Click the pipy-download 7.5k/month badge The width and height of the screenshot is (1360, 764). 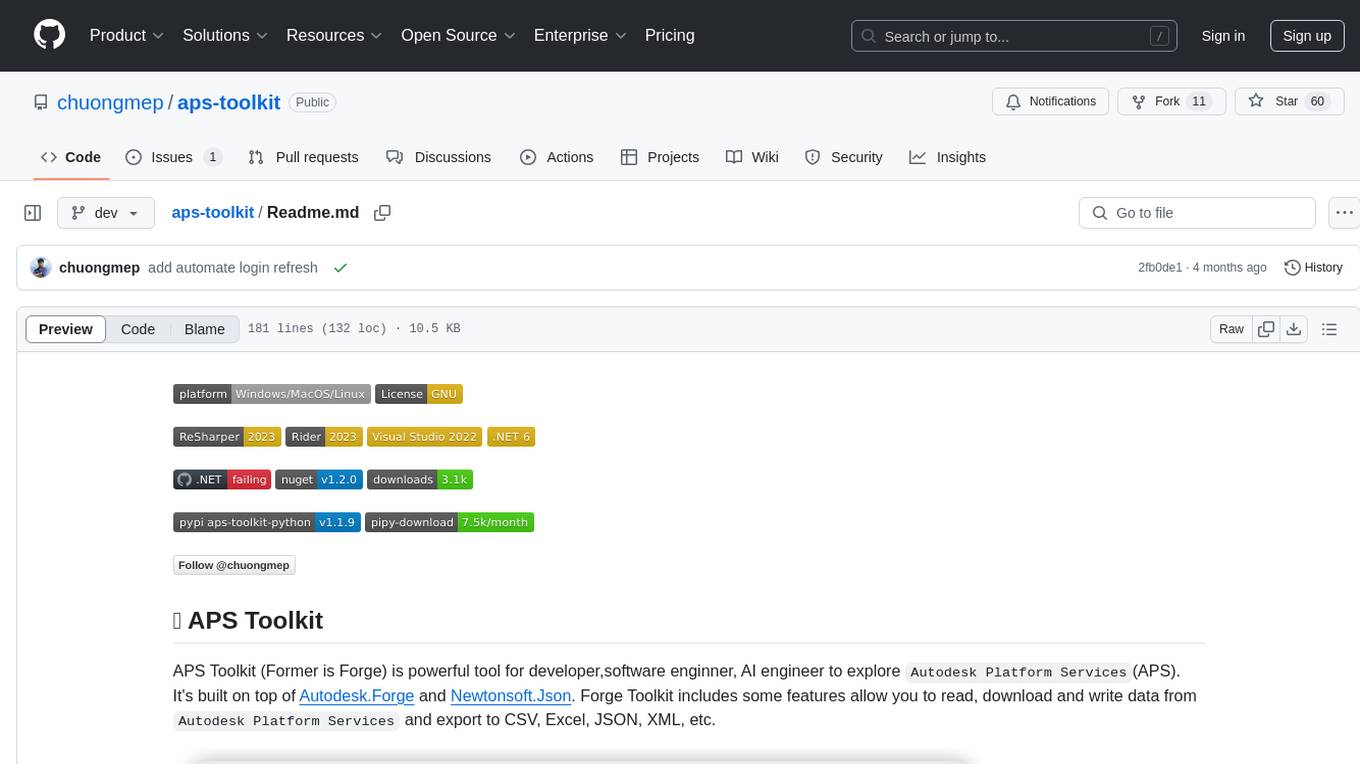tap(450, 522)
